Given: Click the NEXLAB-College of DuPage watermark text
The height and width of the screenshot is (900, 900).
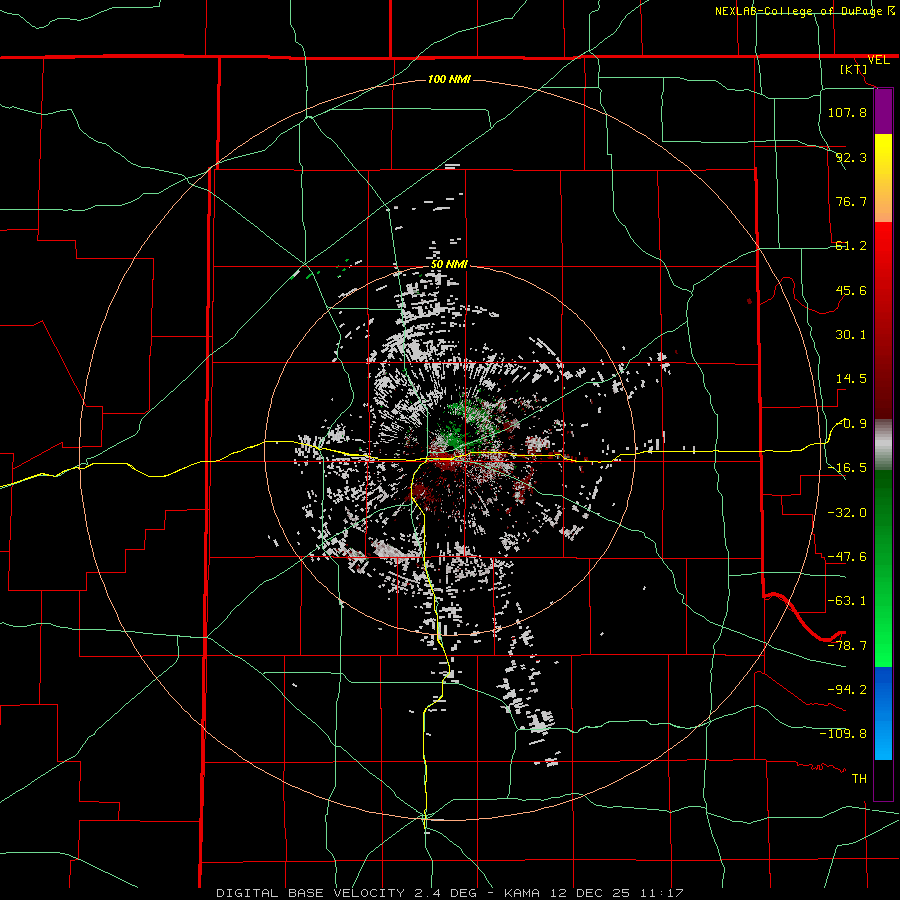Looking at the screenshot, I should click(x=800, y=11).
